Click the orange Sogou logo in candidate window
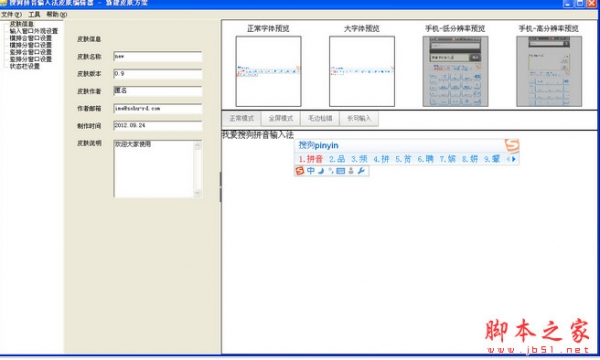Image resolution: width=600 pixels, height=360 pixels. point(512,145)
